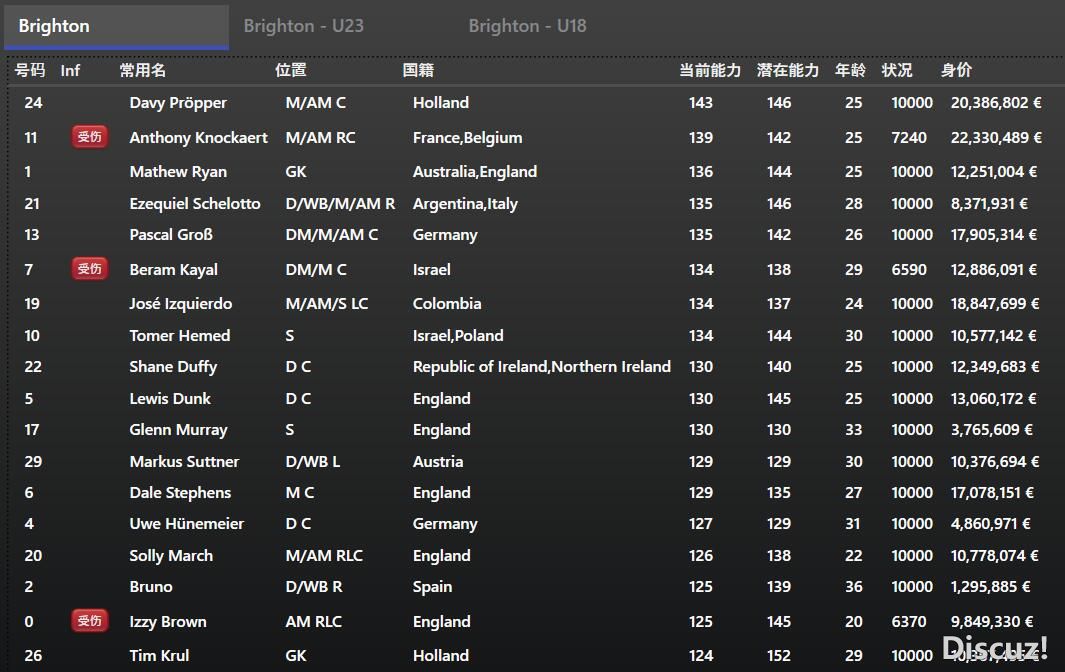The width and height of the screenshot is (1065, 672).
Task: Click position M/AM RLC
Action: pyautogui.click(x=324, y=555)
